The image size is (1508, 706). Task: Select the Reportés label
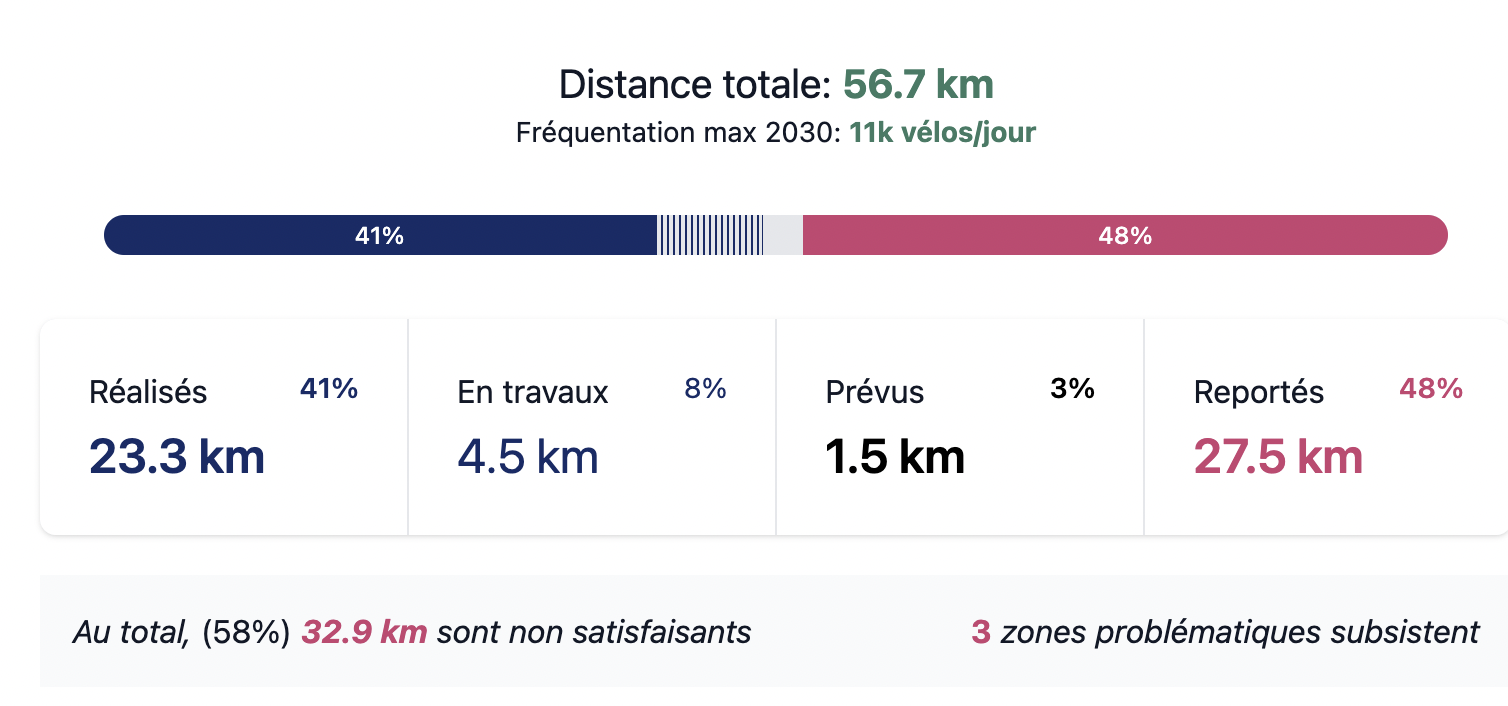[x=1259, y=392]
